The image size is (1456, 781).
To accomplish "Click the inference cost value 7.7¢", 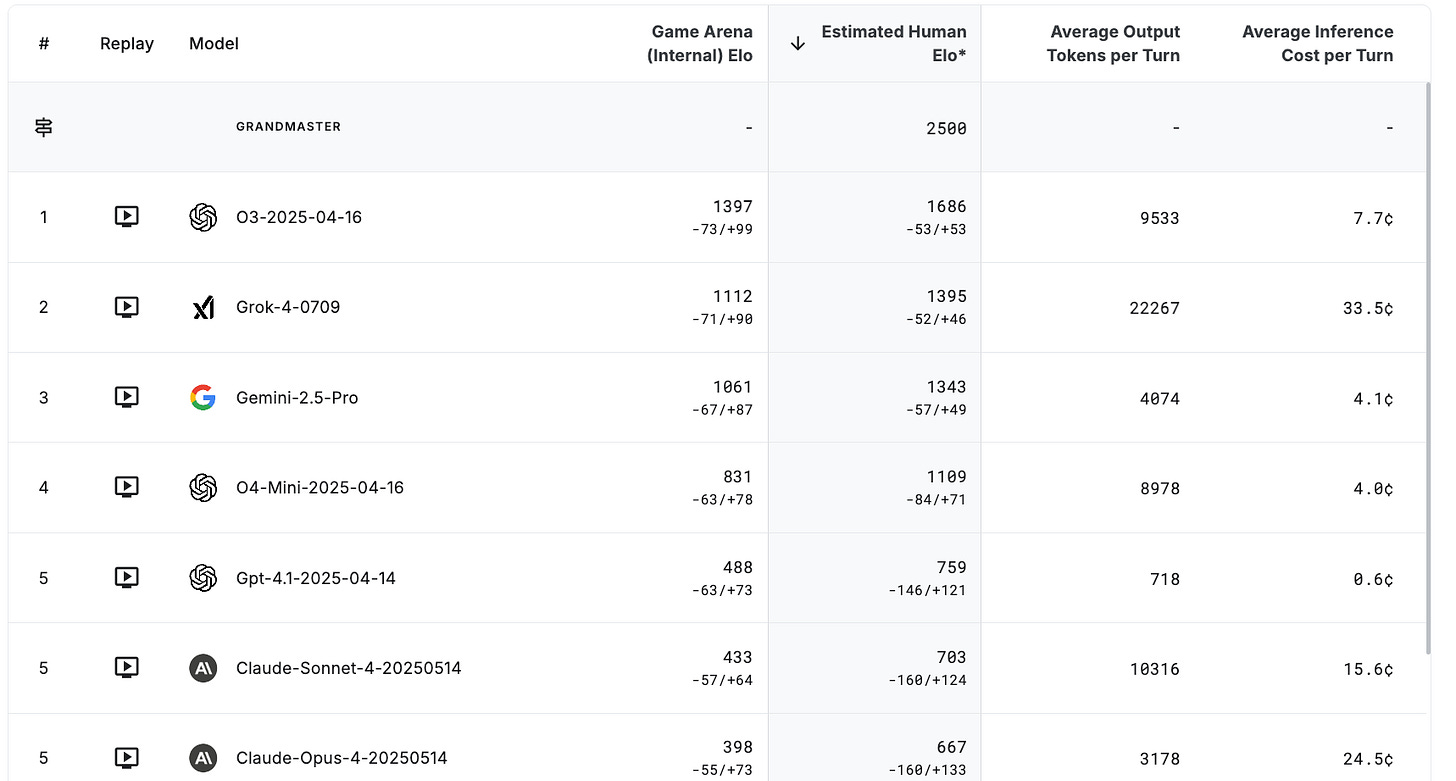I will (1373, 217).
